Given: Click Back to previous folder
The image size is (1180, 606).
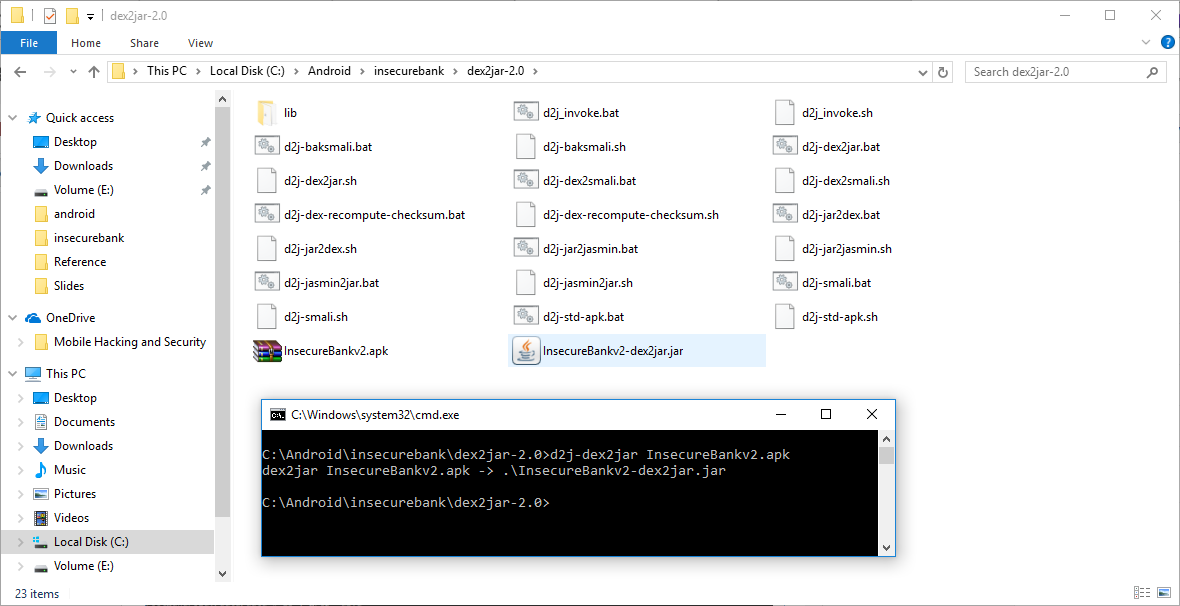Looking at the screenshot, I should click(x=20, y=71).
